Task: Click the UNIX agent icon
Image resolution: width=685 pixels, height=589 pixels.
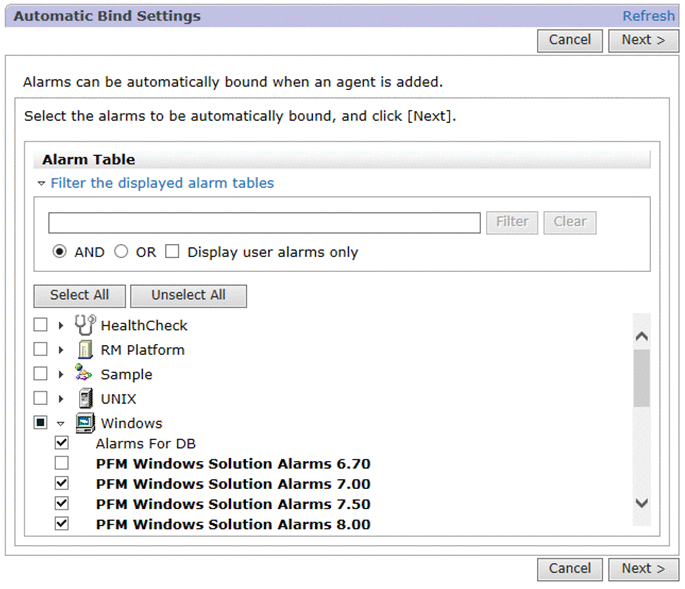Action: click(x=85, y=398)
